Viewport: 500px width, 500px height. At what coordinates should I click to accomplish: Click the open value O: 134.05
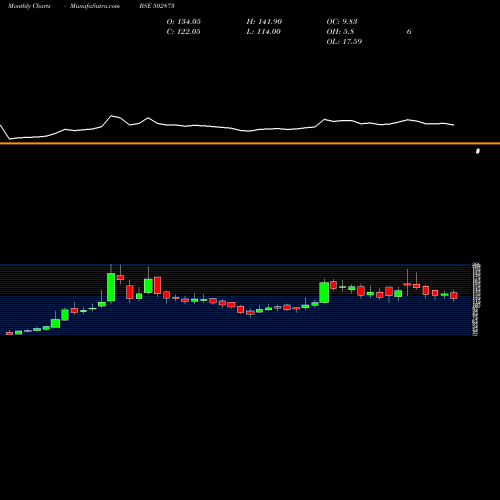[184, 22]
